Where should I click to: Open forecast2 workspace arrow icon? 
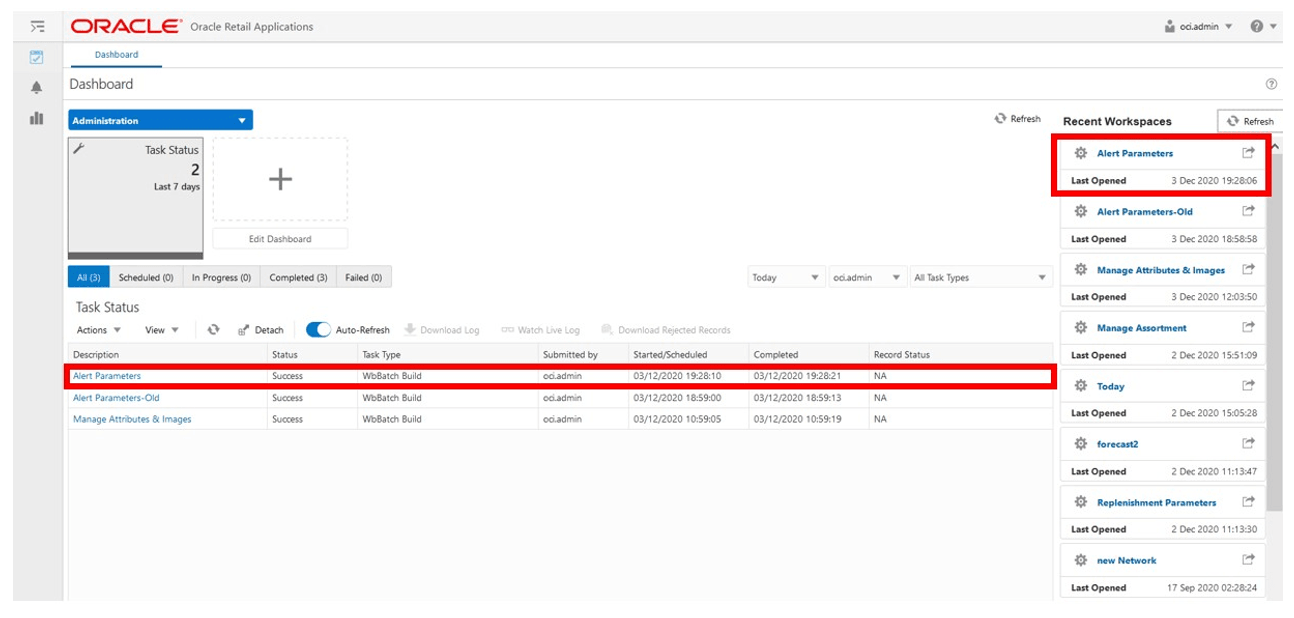tap(1248, 443)
